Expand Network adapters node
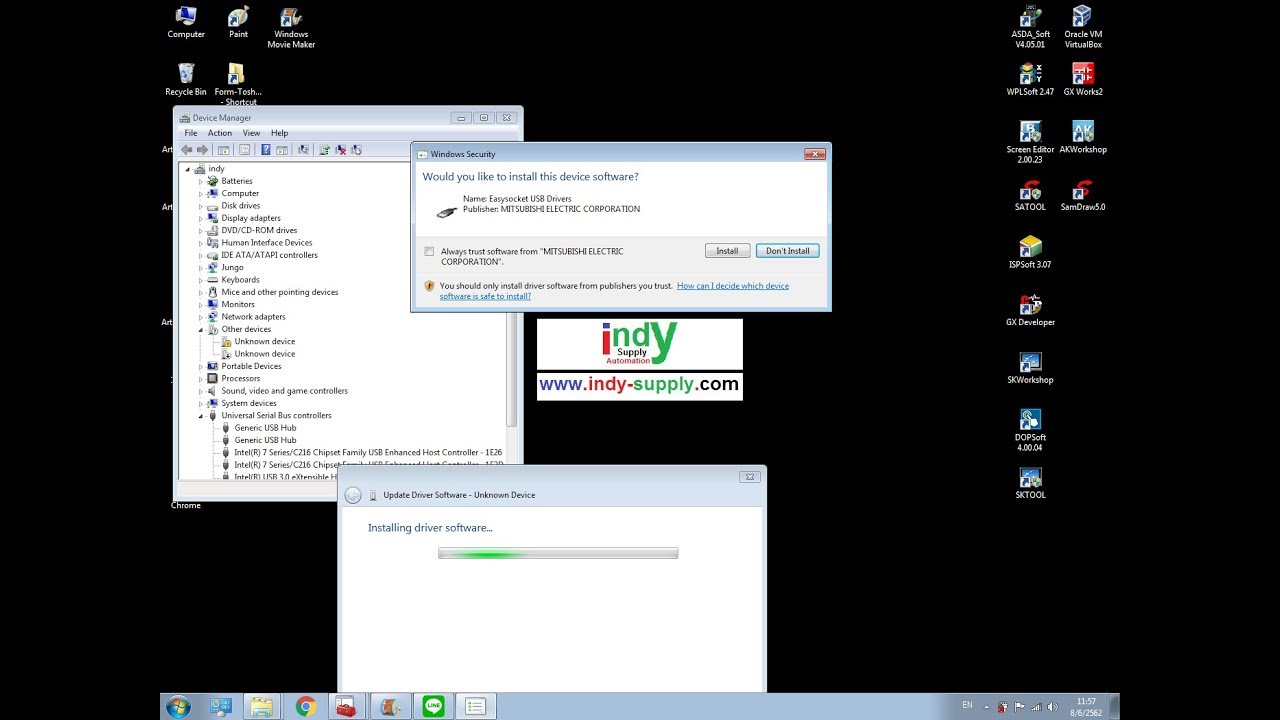The image size is (1280, 720). coord(200,317)
